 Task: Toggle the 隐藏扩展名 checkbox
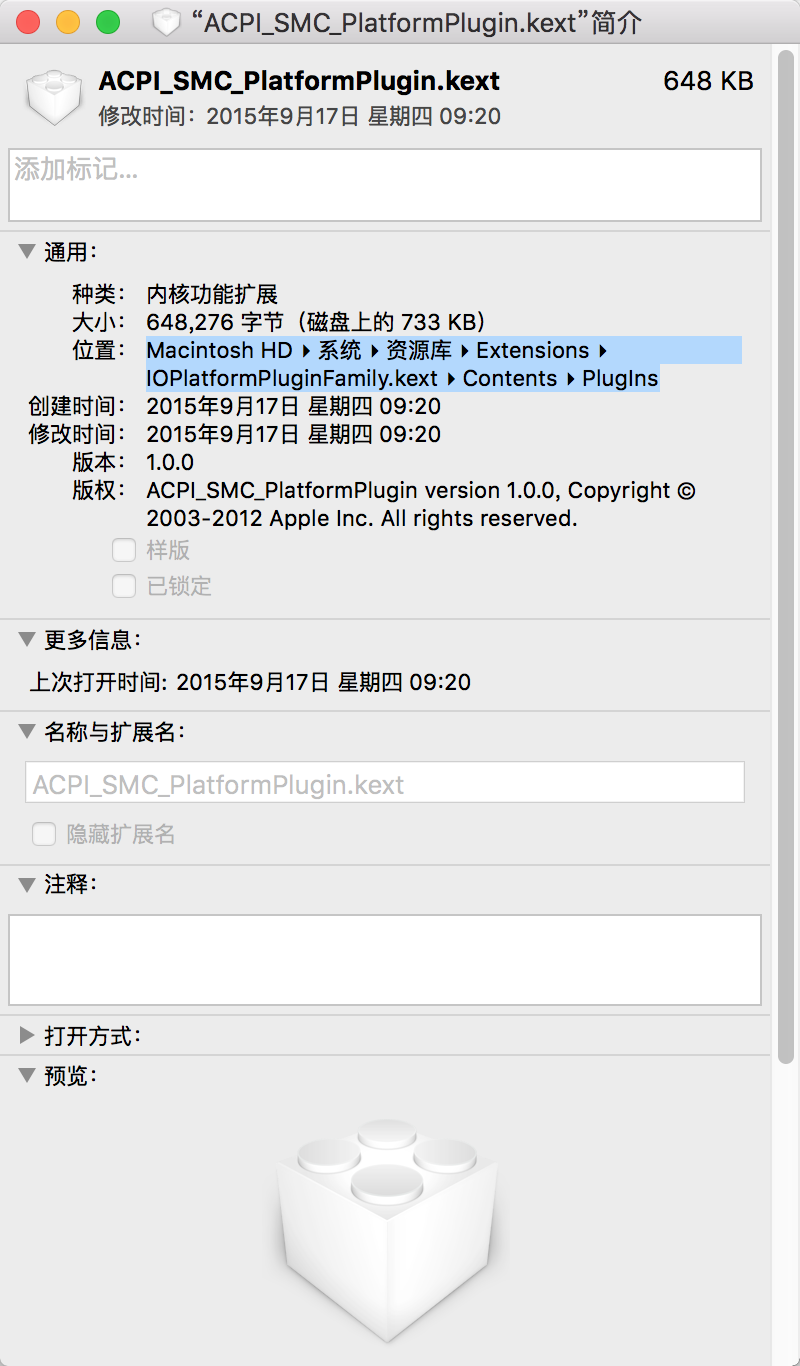point(44,834)
